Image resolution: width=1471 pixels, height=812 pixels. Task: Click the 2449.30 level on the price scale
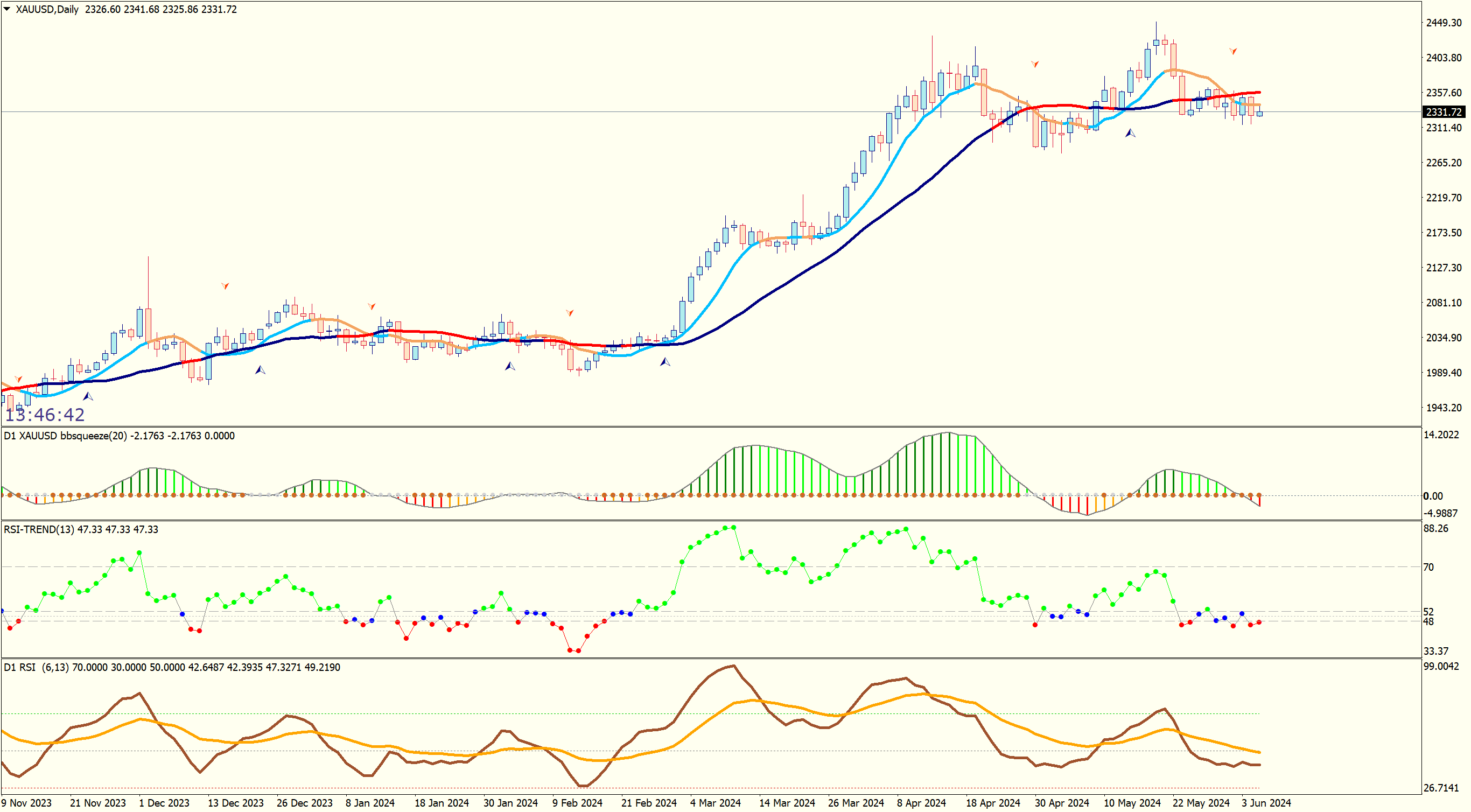[x=1443, y=22]
